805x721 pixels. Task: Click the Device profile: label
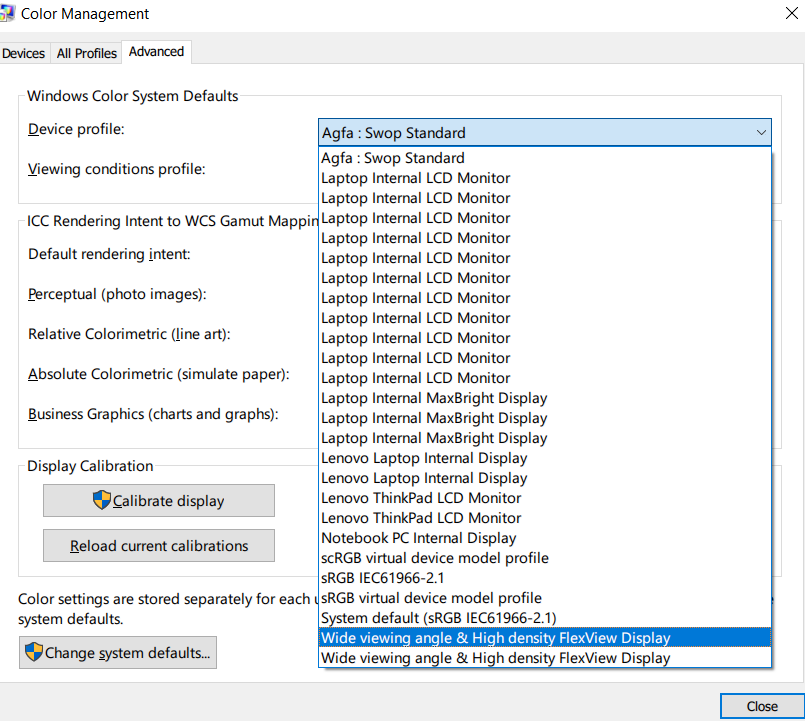(76, 129)
